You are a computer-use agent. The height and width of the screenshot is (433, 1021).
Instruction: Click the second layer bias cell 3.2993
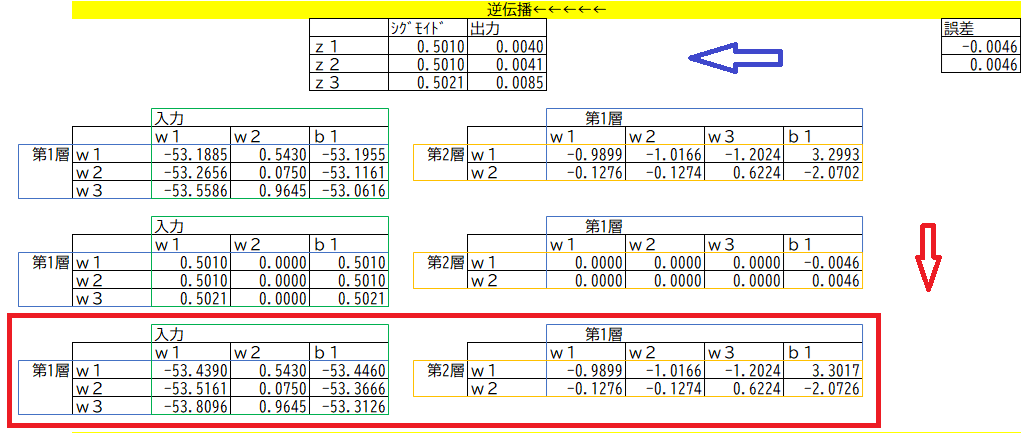[x=823, y=154]
